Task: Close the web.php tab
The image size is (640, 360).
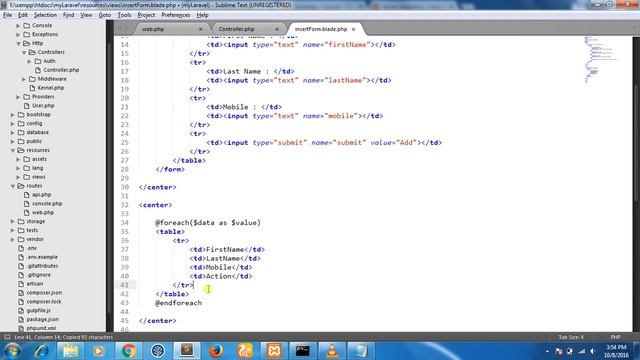Action: tap(200, 29)
